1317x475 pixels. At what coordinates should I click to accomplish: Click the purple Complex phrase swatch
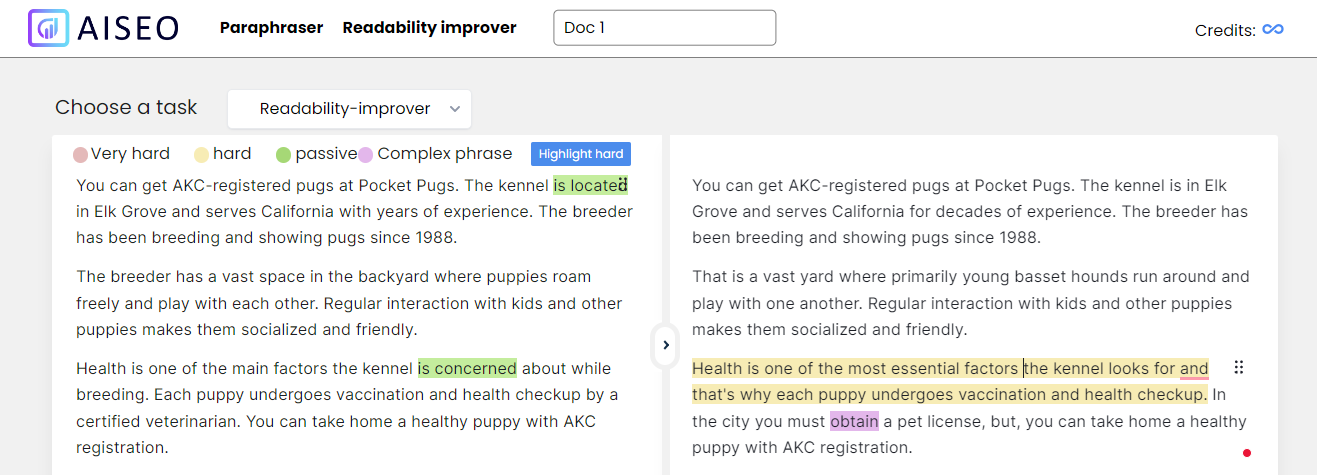pos(366,155)
